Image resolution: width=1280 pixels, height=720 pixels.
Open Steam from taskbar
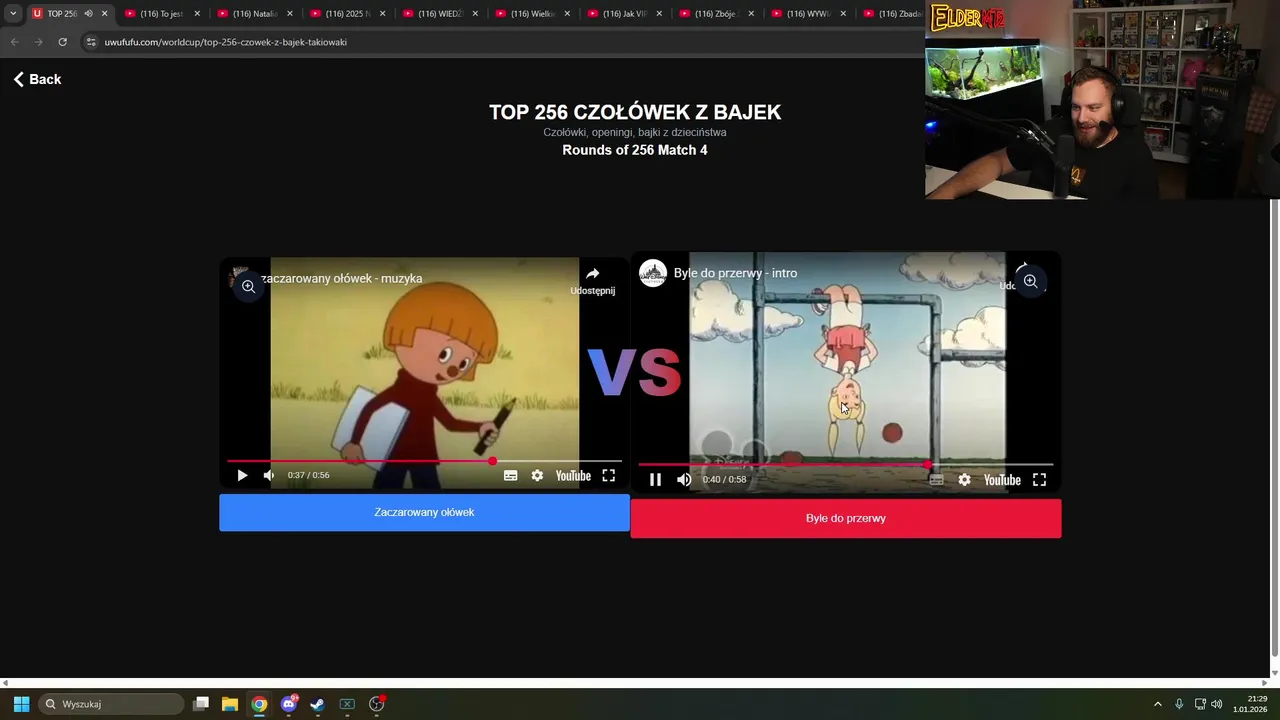point(318,704)
